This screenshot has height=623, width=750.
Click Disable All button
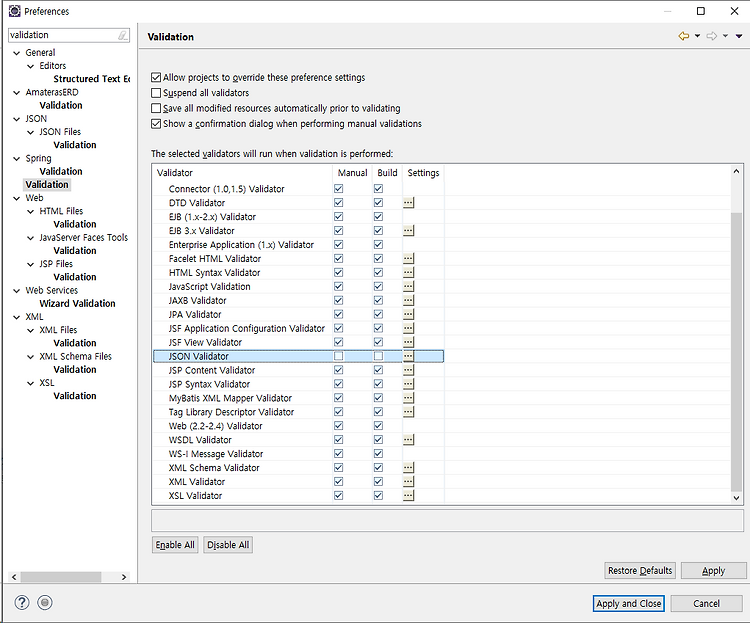click(x=228, y=545)
